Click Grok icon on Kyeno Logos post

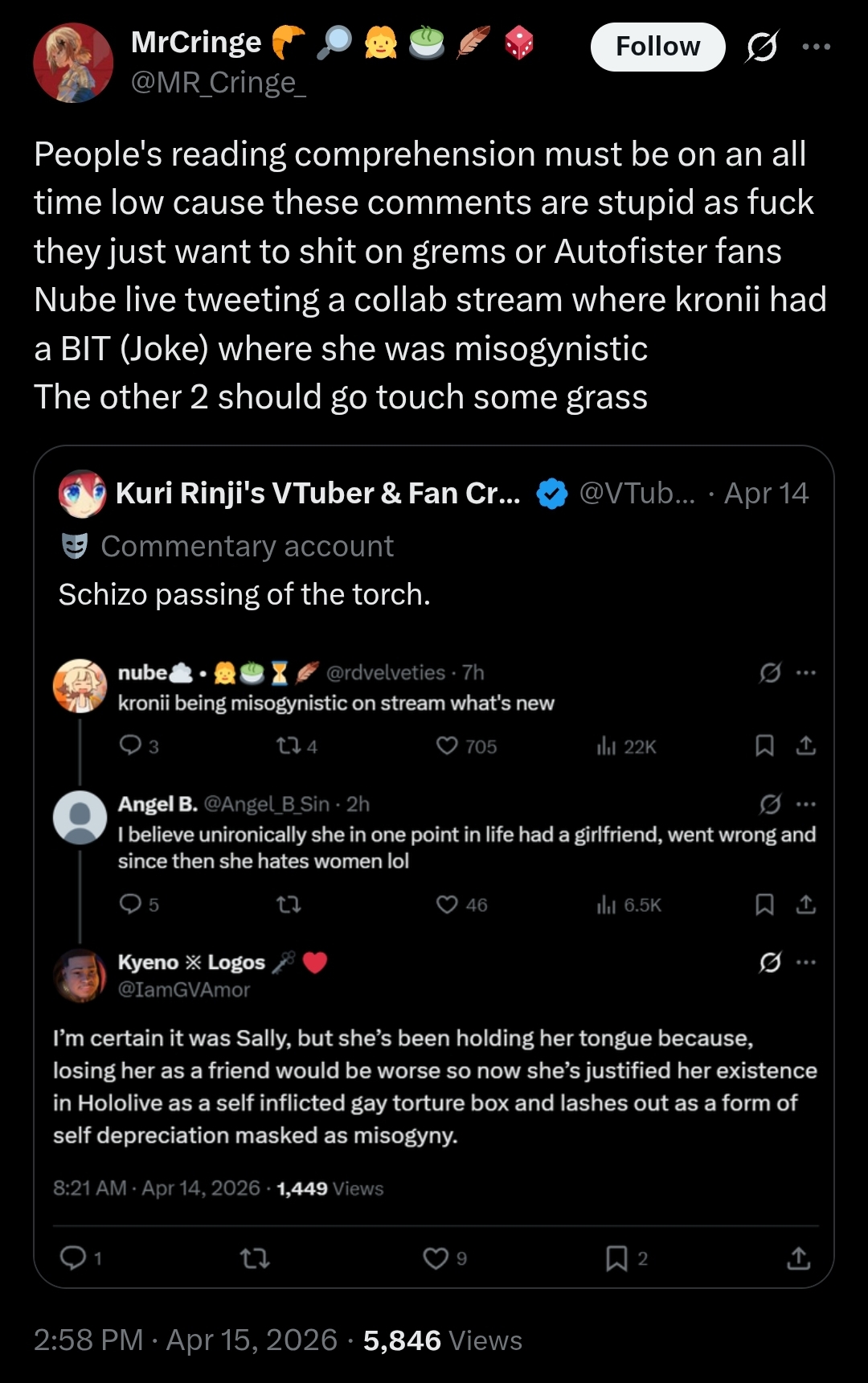click(770, 962)
